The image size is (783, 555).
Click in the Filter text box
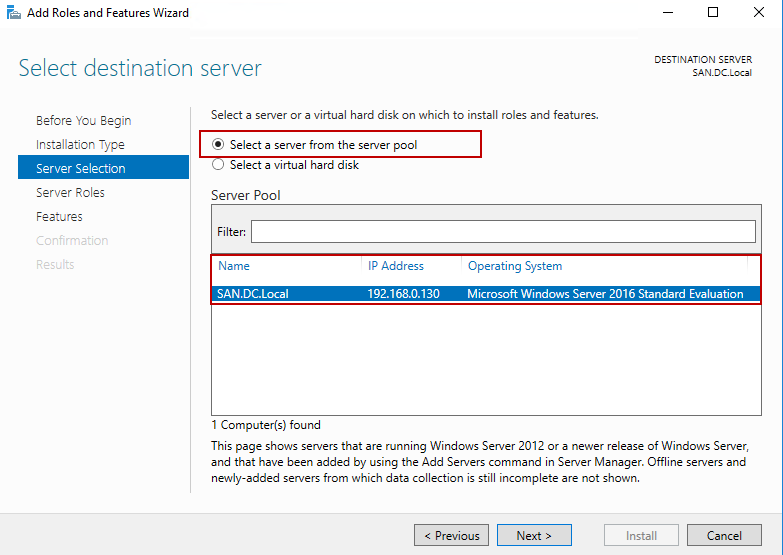click(x=503, y=231)
